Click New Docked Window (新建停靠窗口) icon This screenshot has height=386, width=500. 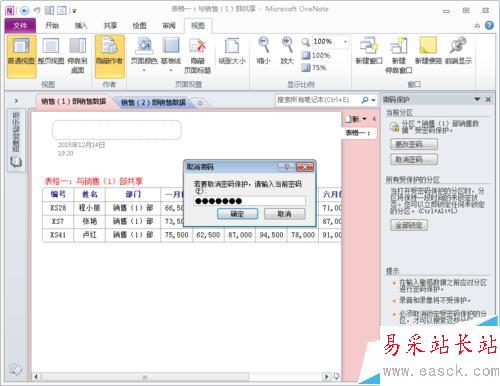point(399,56)
